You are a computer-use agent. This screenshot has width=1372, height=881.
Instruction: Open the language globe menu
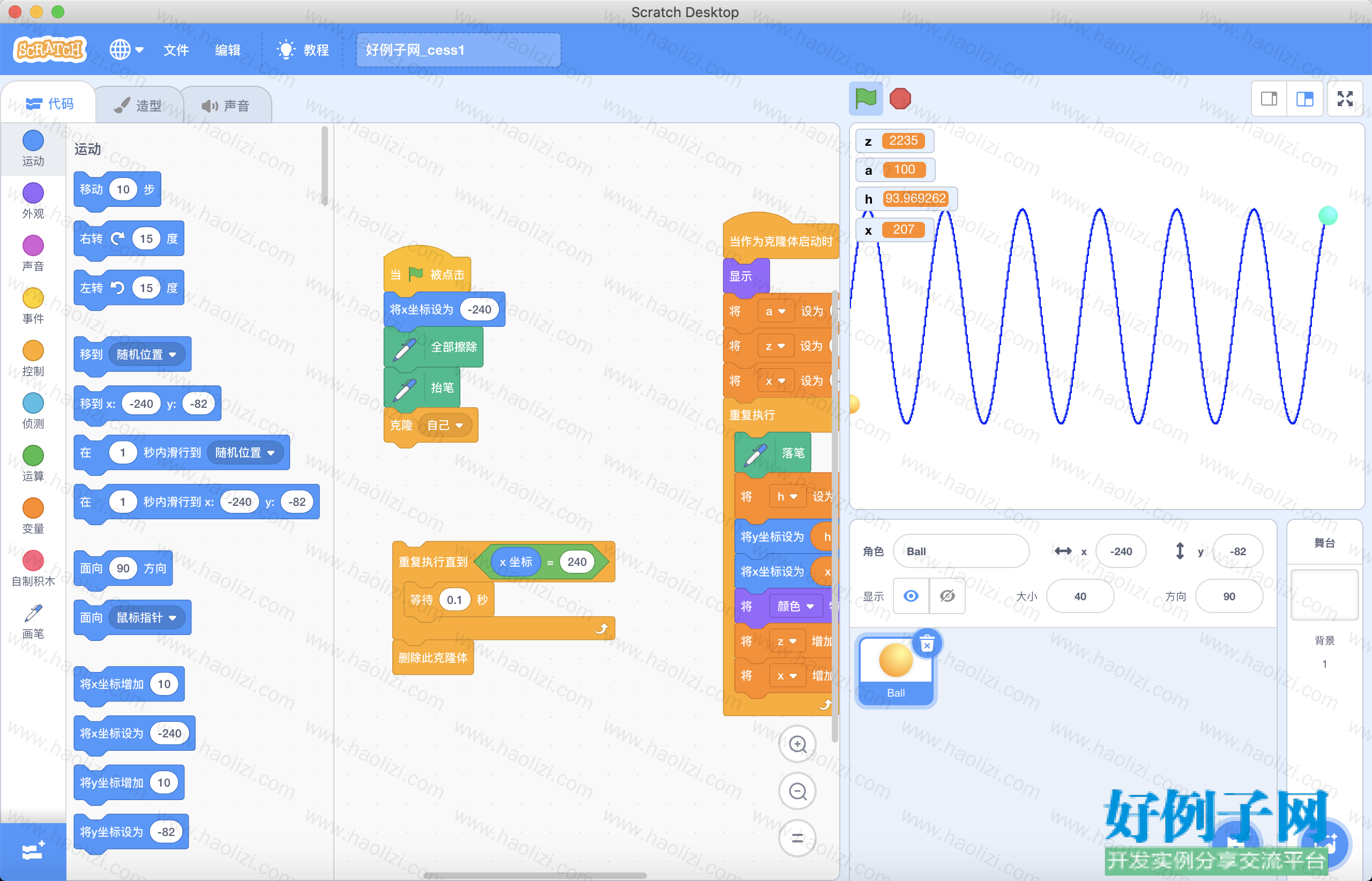click(126, 50)
